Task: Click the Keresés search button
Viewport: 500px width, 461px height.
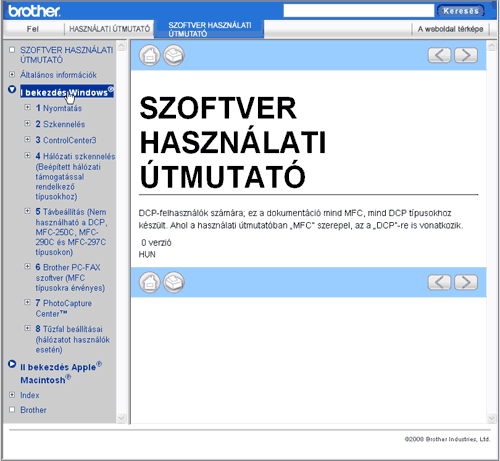Action: click(x=461, y=11)
